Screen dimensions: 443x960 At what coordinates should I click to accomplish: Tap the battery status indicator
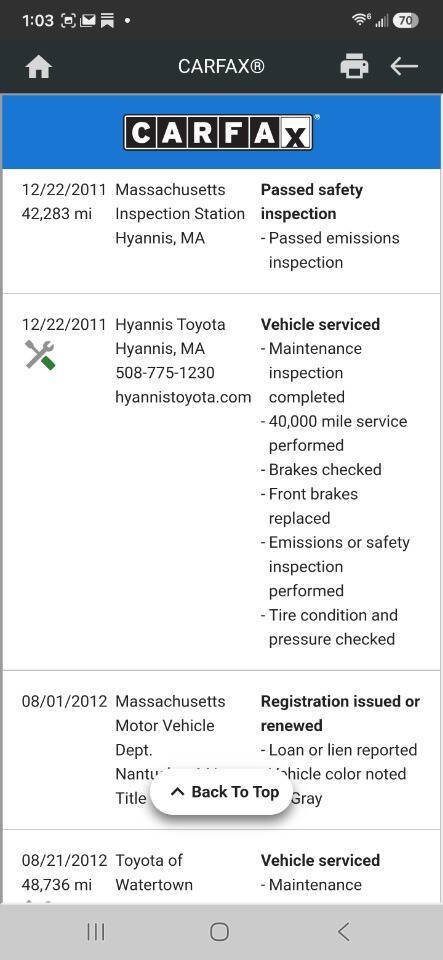406,21
